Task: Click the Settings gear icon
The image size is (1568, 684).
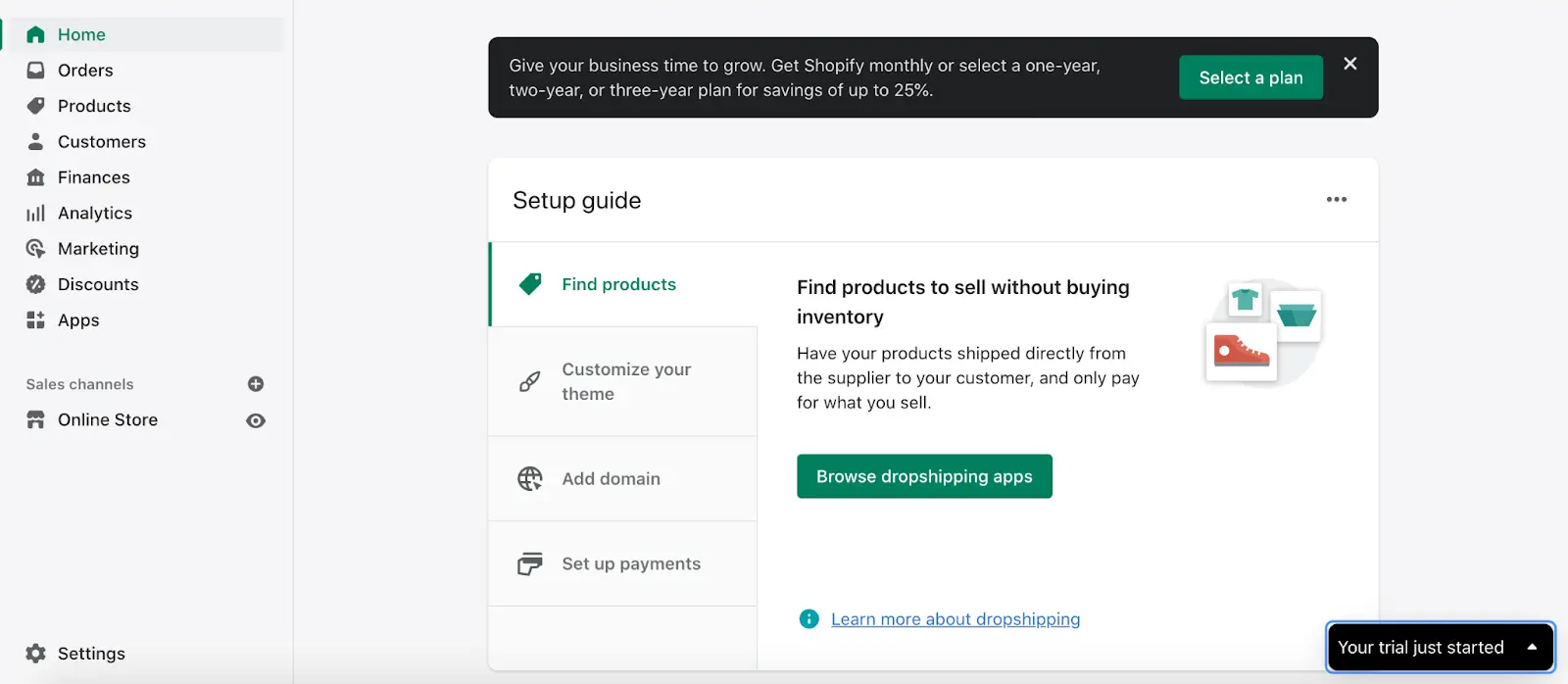Action: pos(35,654)
